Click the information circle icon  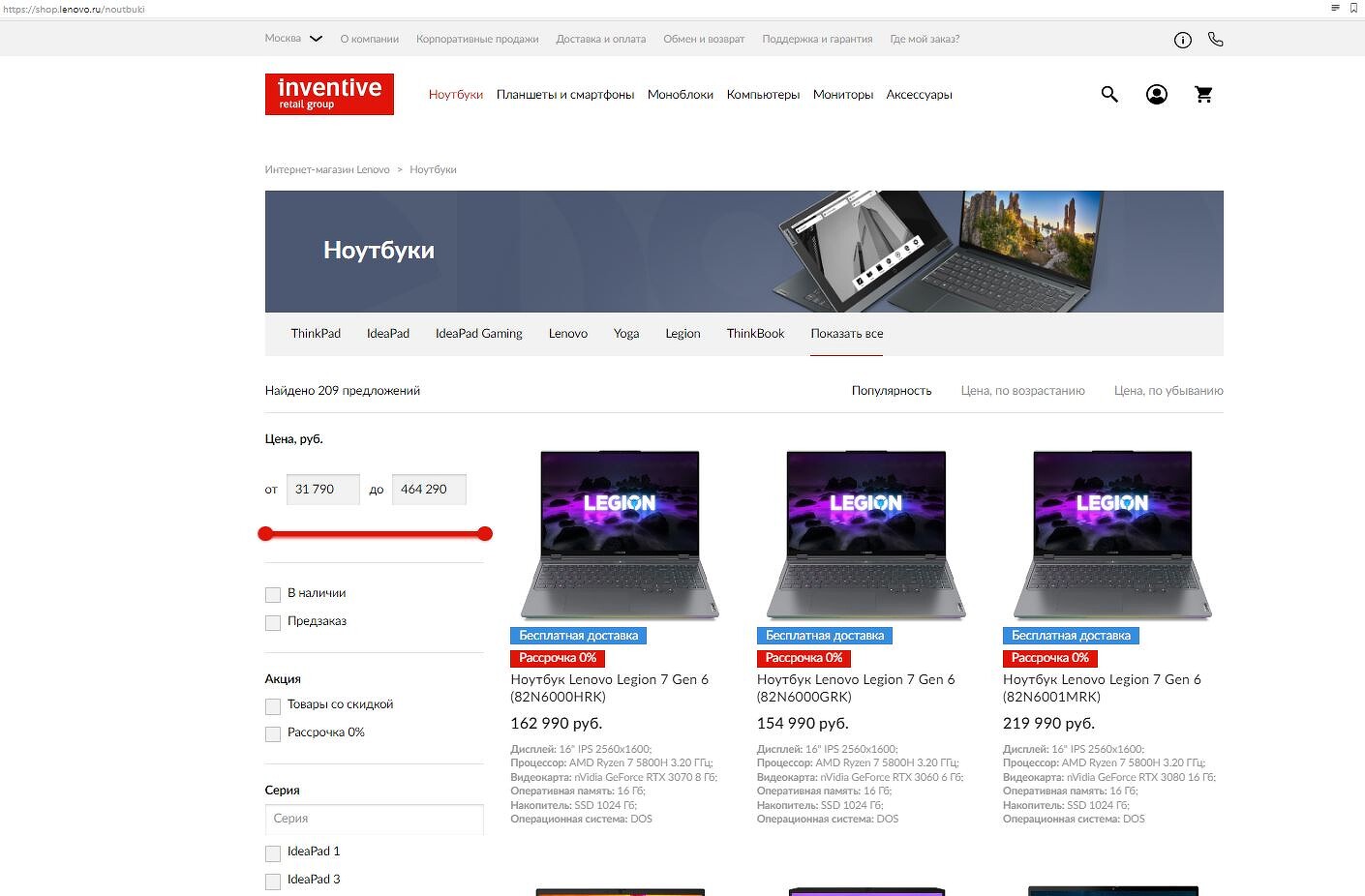point(1182,40)
